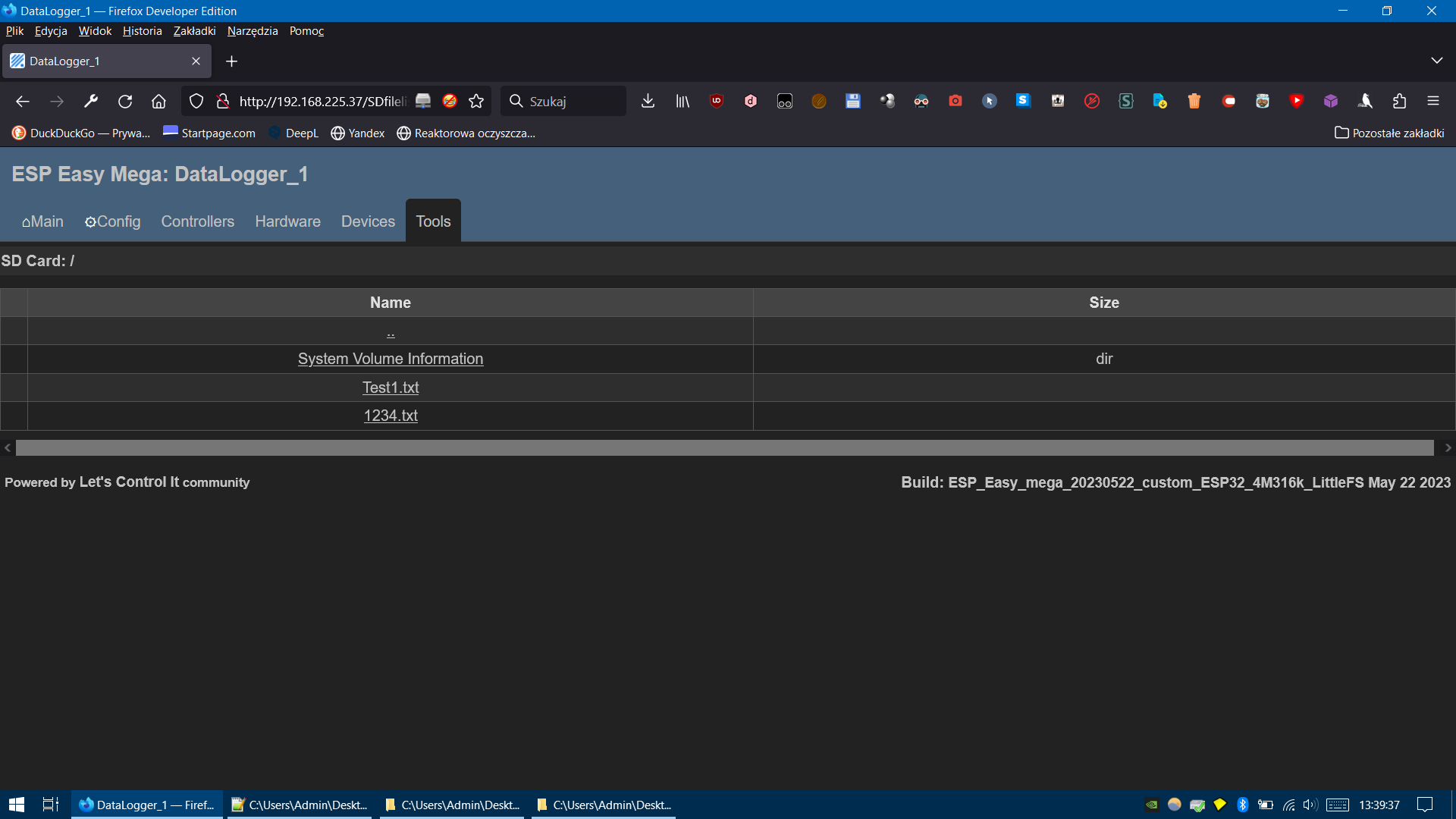This screenshot has height=819, width=1456.
Task: Reload the page
Action: pyautogui.click(x=125, y=101)
